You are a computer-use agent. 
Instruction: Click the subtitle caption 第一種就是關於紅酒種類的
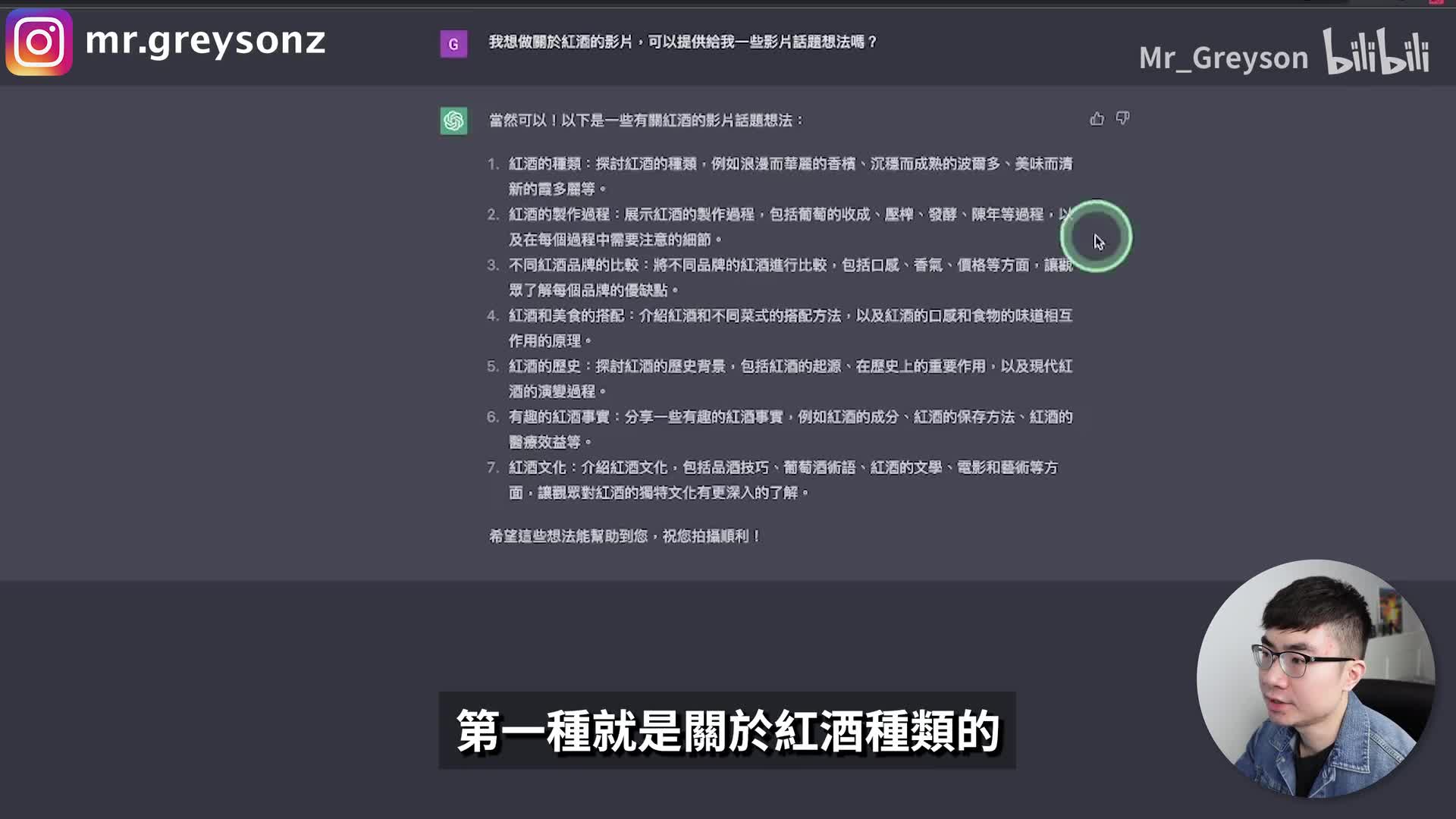point(727,731)
